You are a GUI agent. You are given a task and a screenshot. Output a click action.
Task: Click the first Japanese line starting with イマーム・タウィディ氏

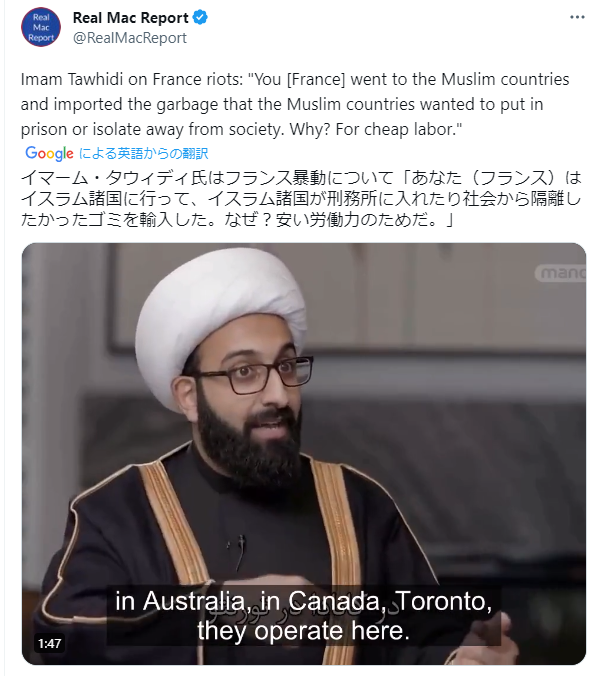pyautogui.click(x=301, y=178)
